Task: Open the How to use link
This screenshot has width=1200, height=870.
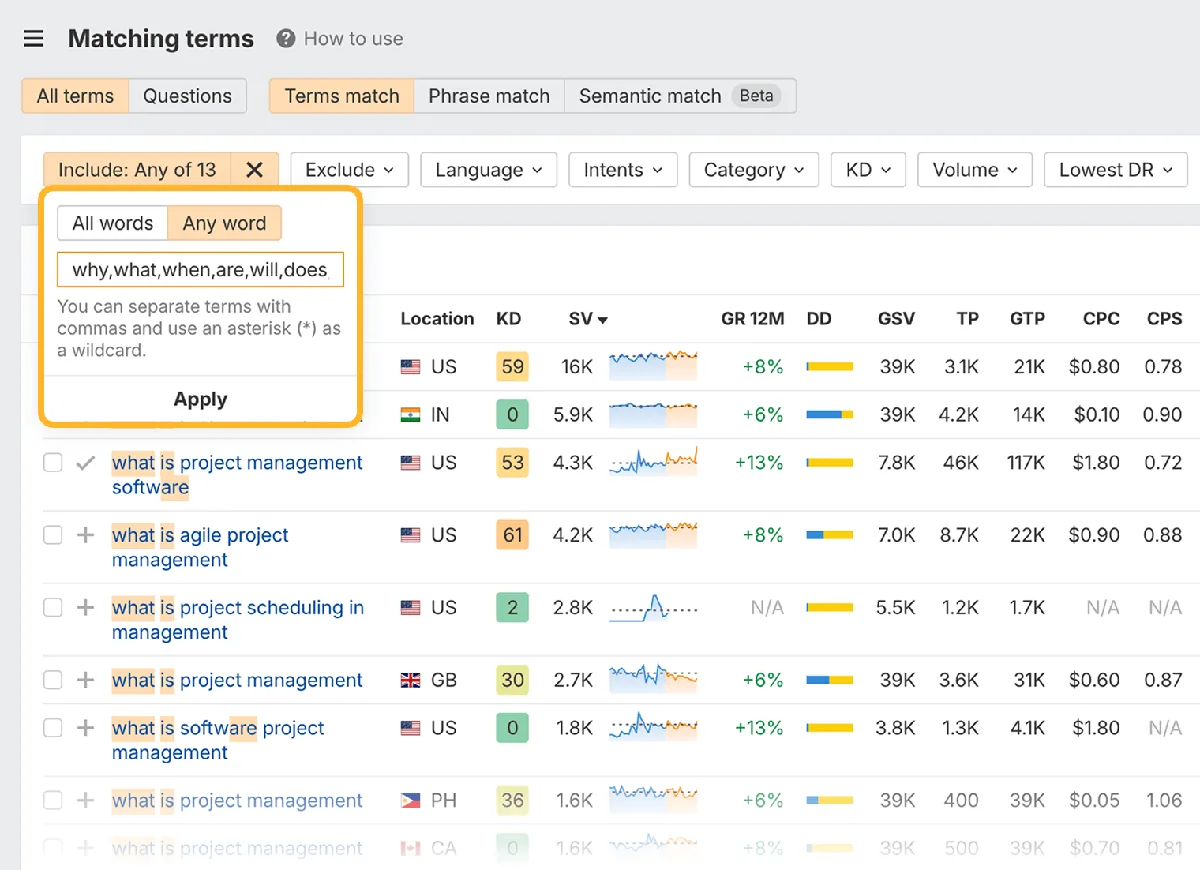Action: tap(354, 39)
